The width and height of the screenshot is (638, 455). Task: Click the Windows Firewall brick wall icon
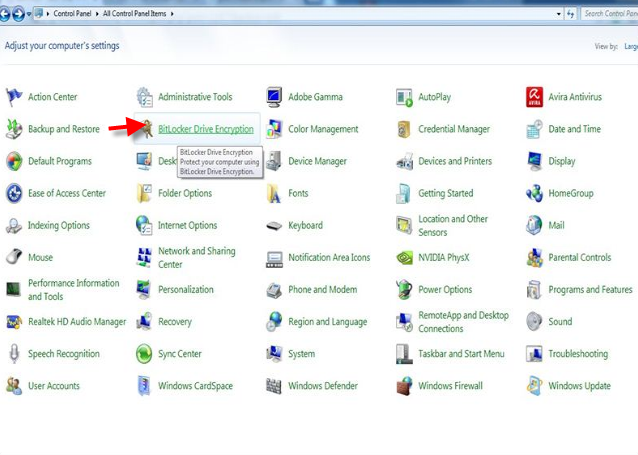coord(404,386)
